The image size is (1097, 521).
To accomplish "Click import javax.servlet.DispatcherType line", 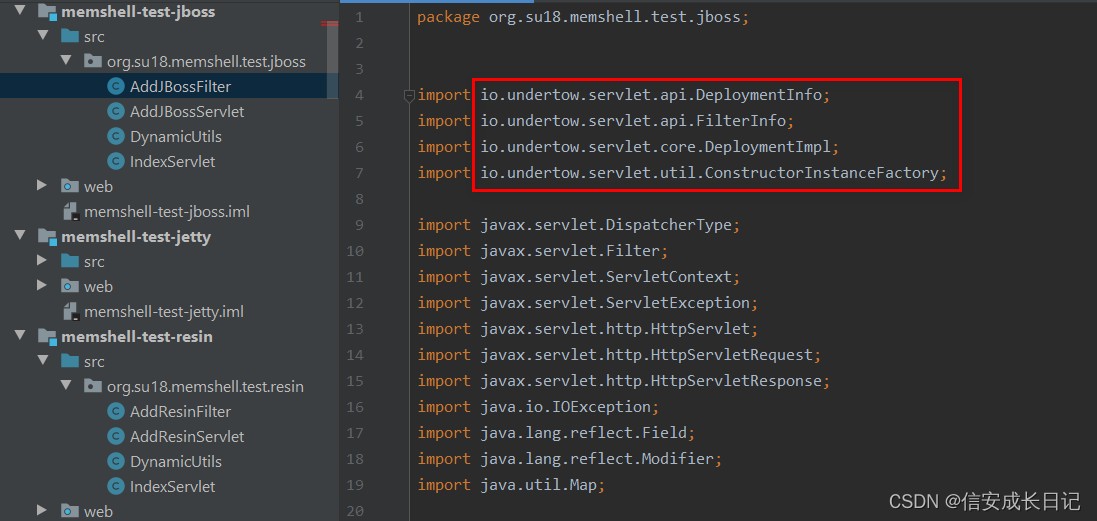I will (x=579, y=225).
